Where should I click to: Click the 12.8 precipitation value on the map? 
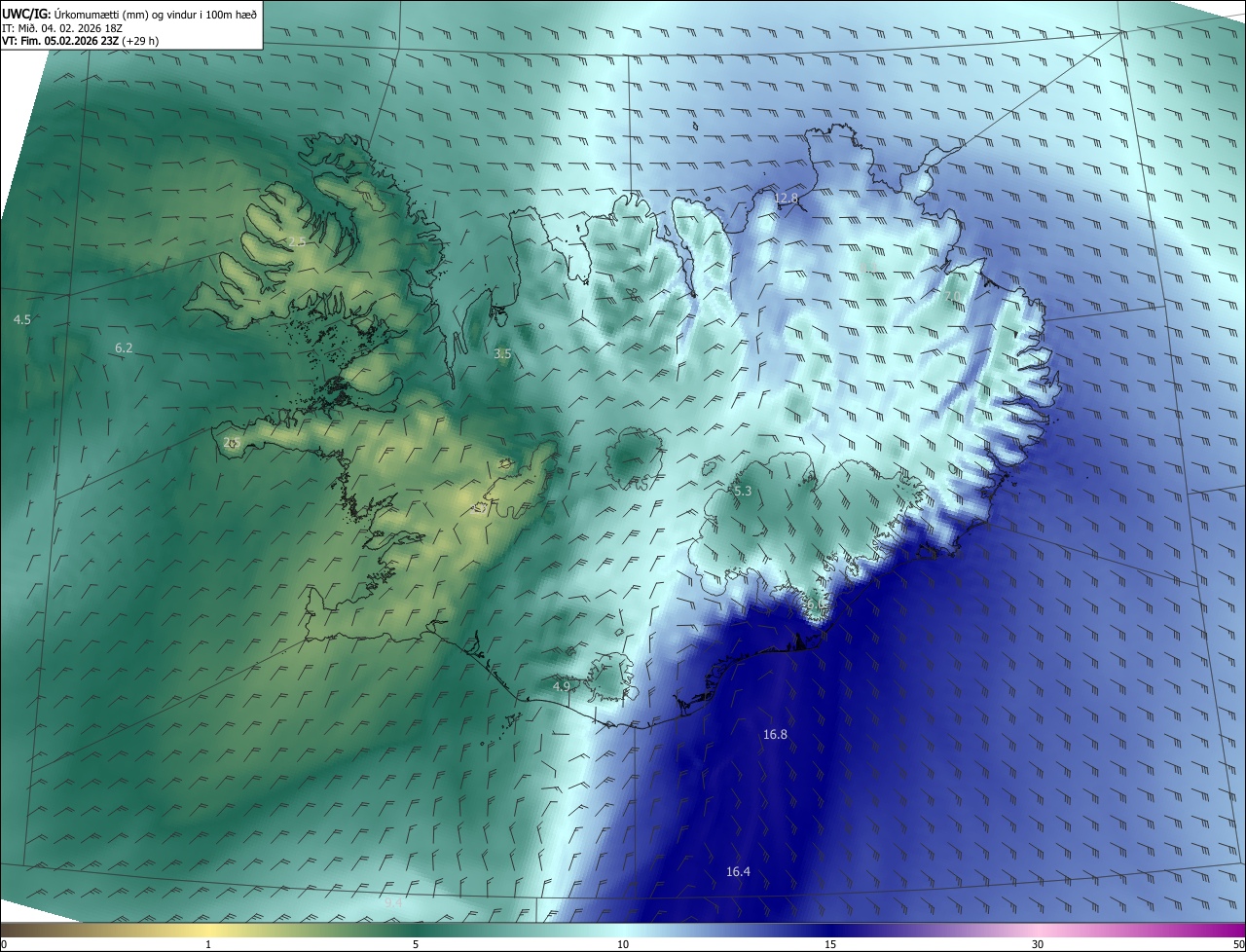point(786,199)
